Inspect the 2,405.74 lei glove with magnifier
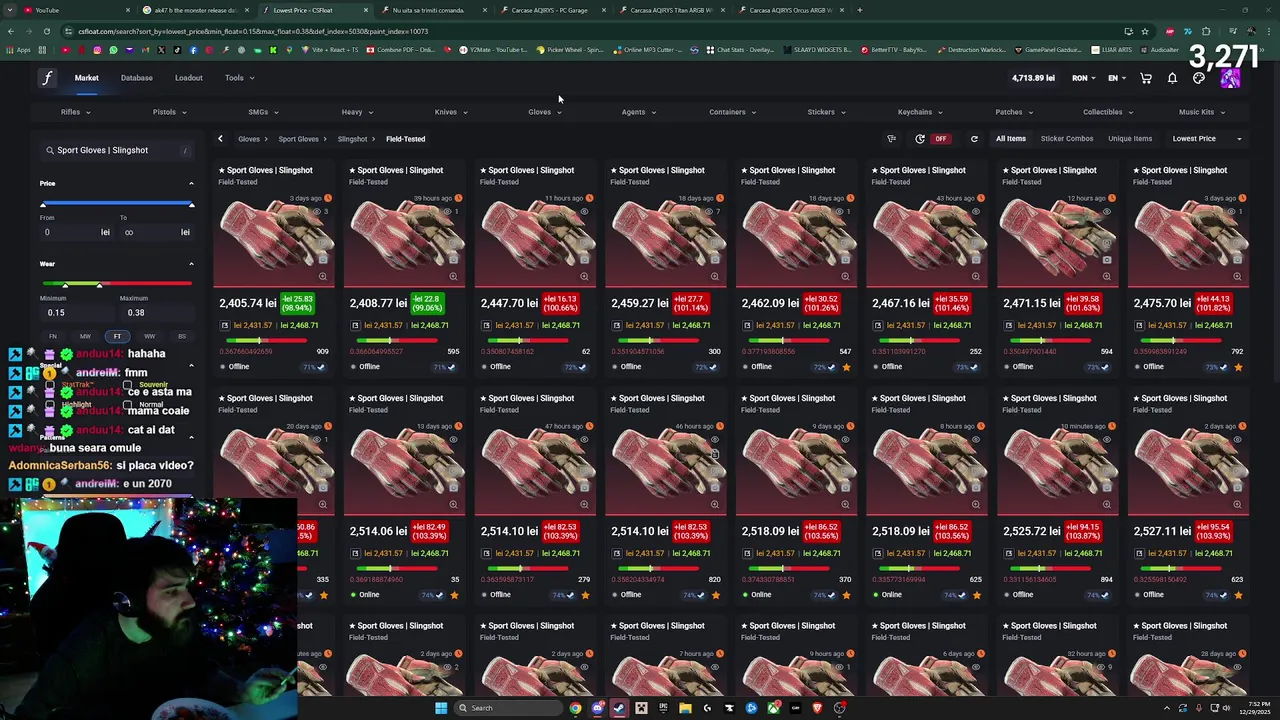Screen dimensions: 1280x720 [322, 276]
